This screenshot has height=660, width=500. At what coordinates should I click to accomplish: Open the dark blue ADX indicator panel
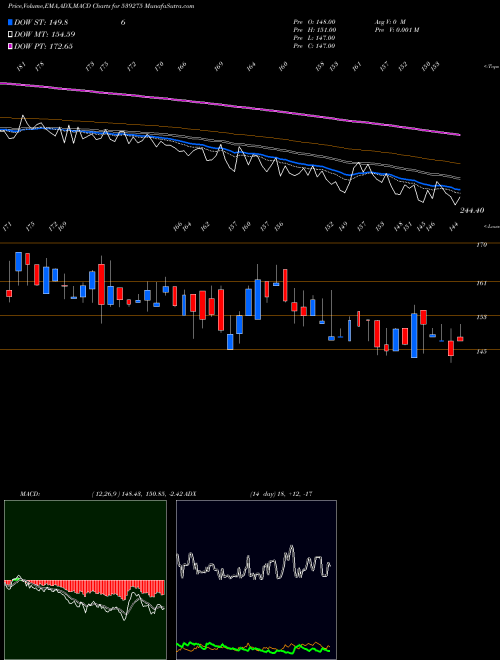click(x=256, y=580)
